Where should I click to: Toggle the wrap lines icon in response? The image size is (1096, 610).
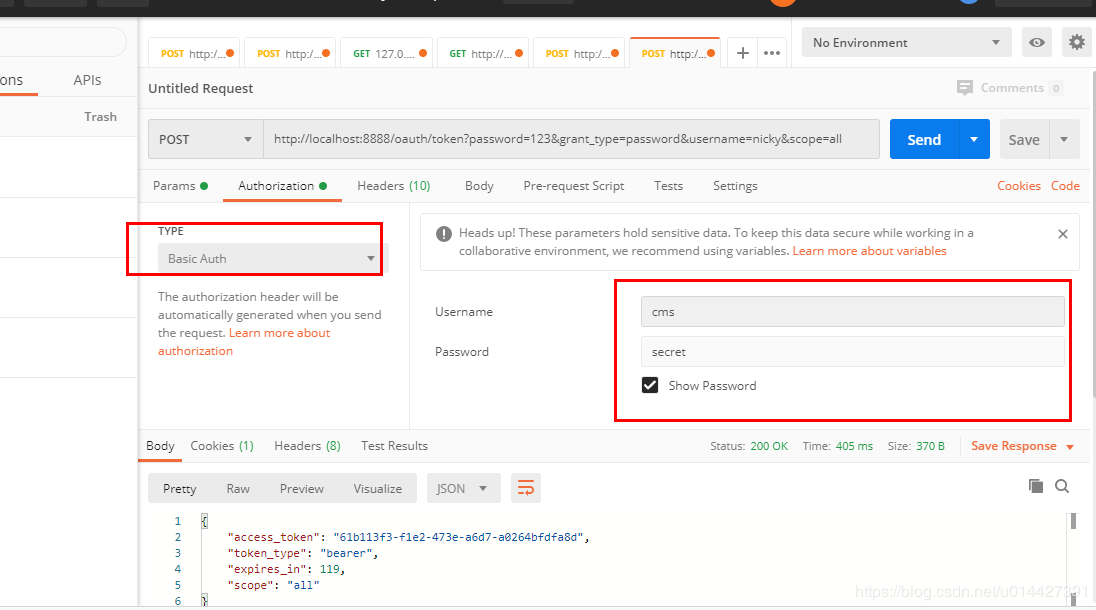[x=526, y=488]
